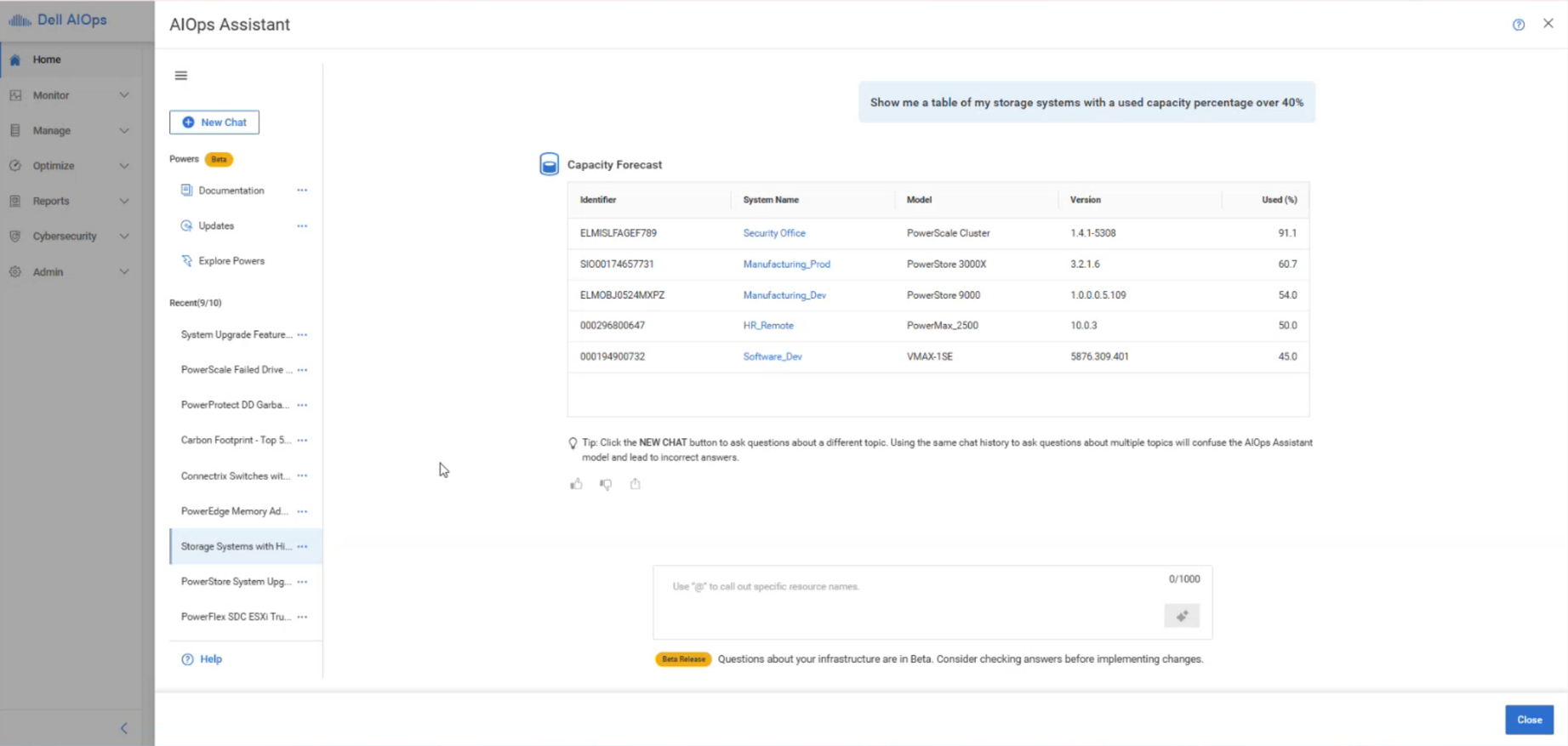
Task: Click the thumbs down feedback icon
Action: pos(606,484)
